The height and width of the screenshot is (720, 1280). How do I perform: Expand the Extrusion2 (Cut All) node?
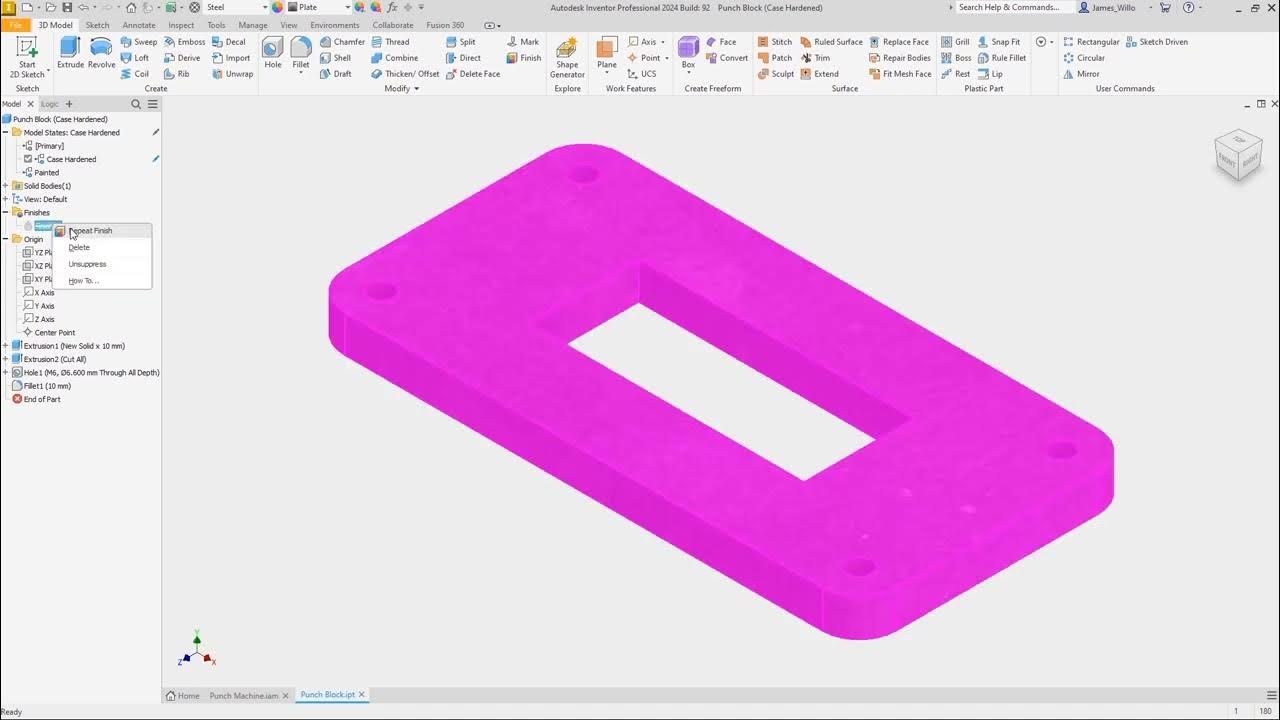(x=5, y=359)
